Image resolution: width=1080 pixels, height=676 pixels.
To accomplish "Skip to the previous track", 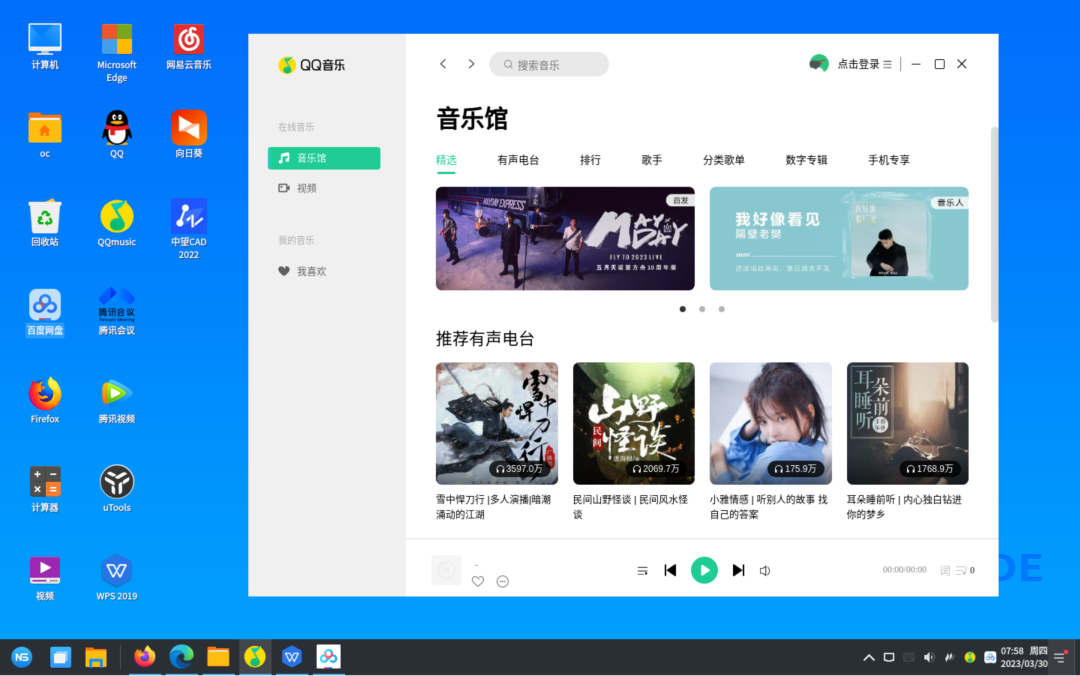I will click(670, 571).
